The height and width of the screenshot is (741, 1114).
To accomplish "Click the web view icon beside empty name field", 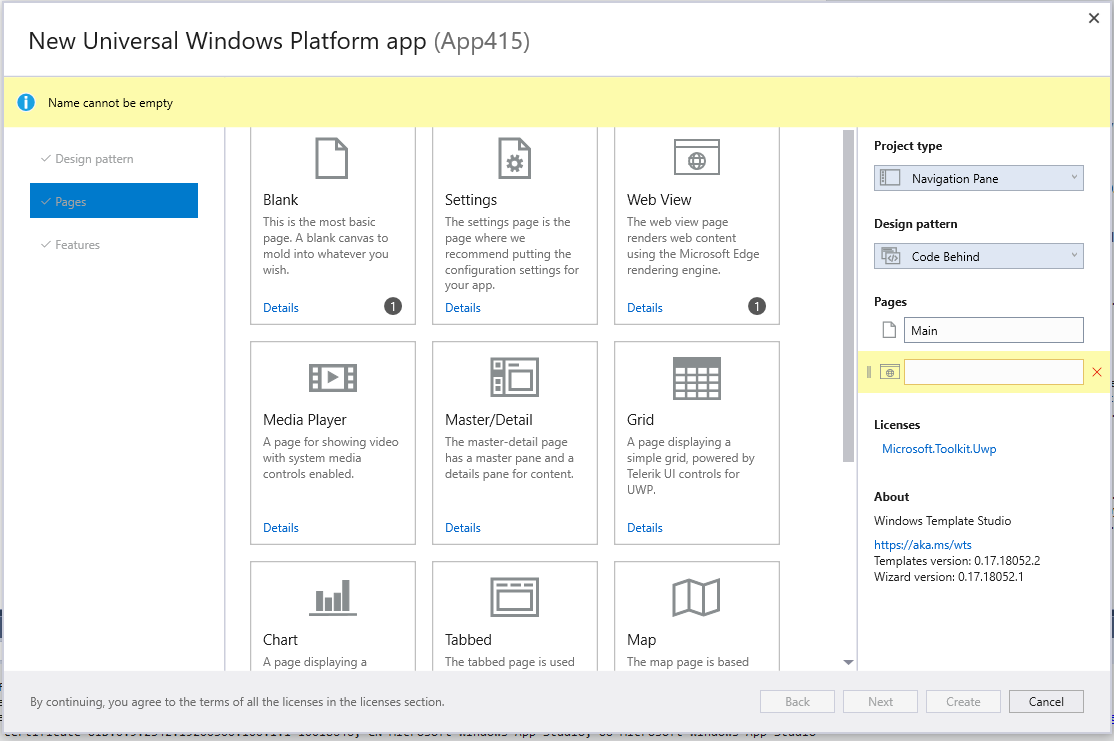I will pos(889,372).
